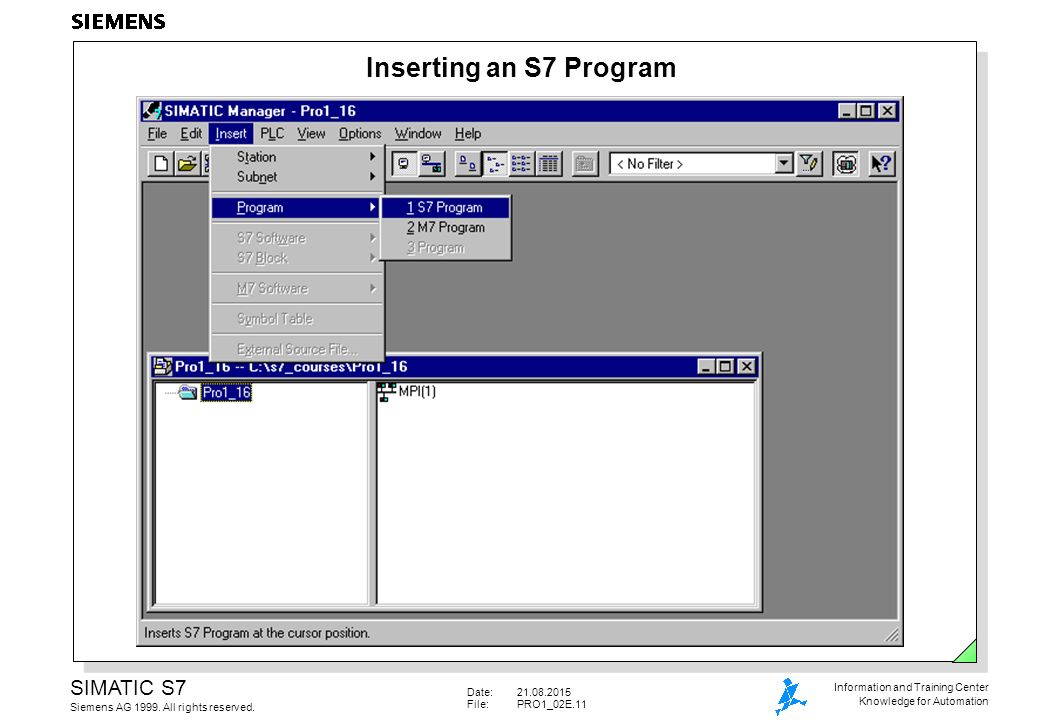The height and width of the screenshot is (720, 1040).
Task: Click the disabled 3 Program entry
Action: tap(445, 248)
